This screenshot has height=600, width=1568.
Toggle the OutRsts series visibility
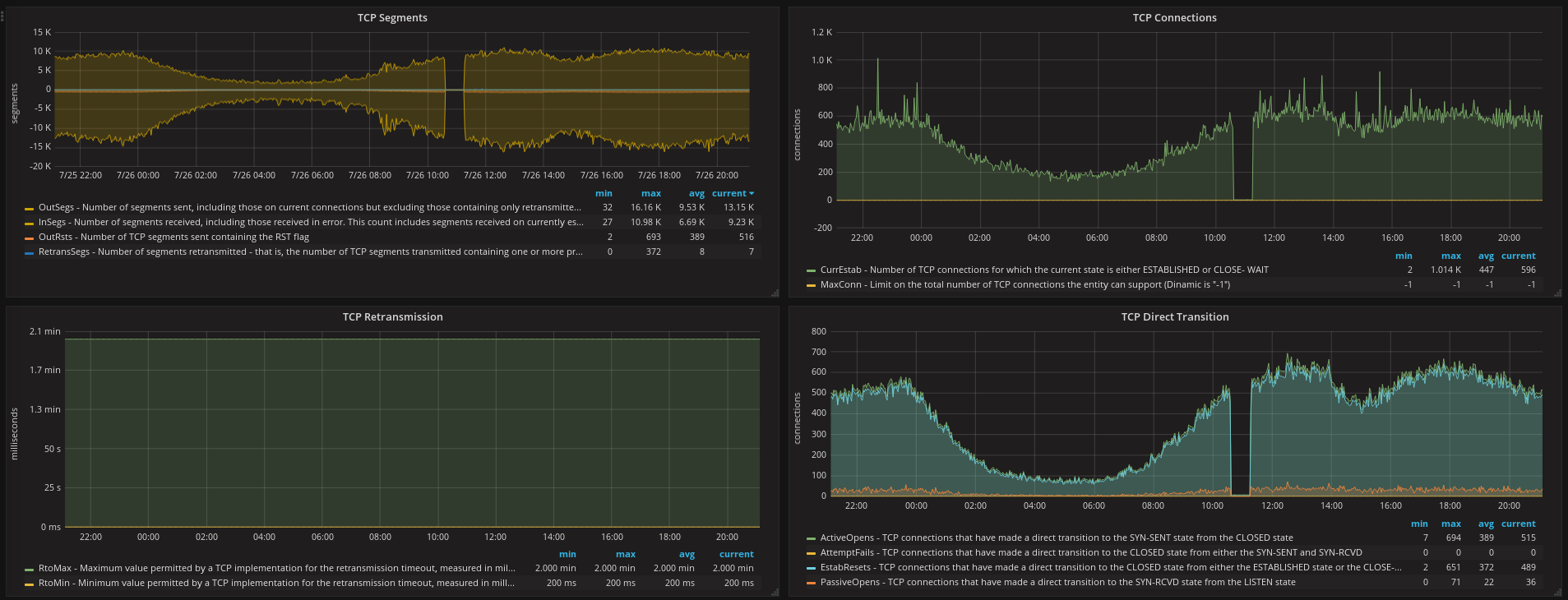pyautogui.click(x=173, y=237)
